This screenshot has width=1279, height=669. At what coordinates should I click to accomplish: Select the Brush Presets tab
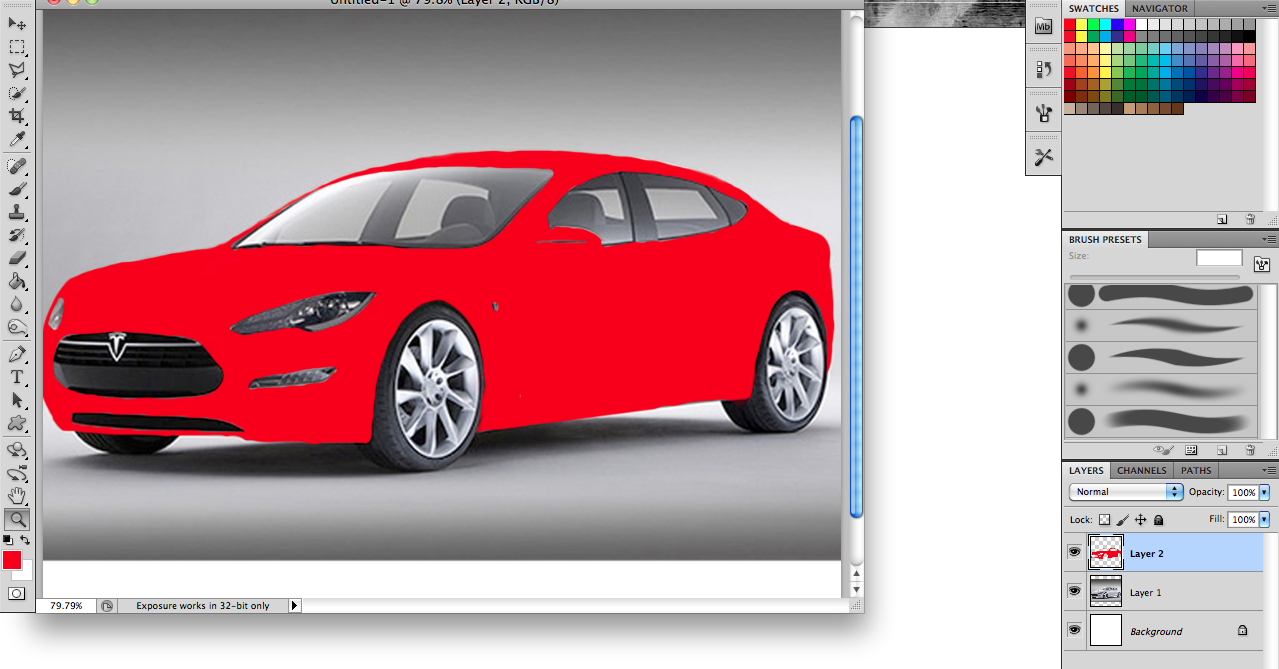[x=1104, y=240]
